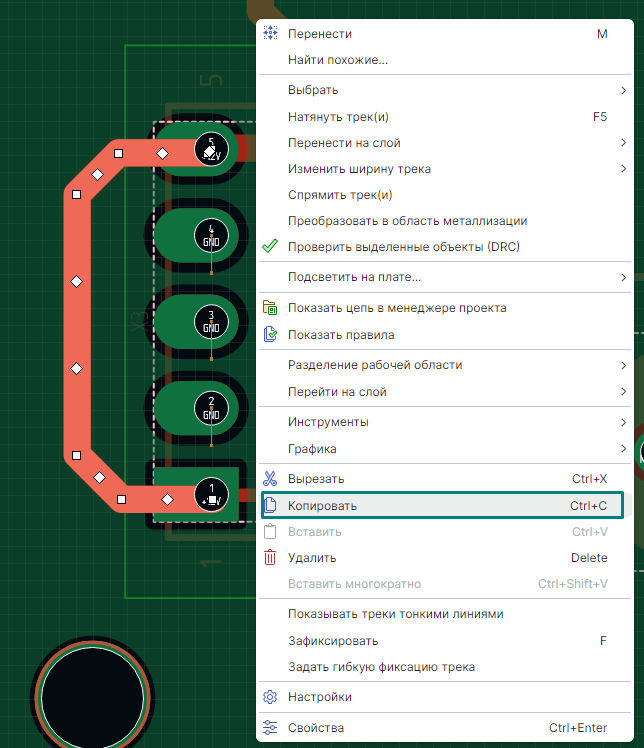644x748 pixels.
Task: Click the red trash Удалить icon
Action: 269,558
